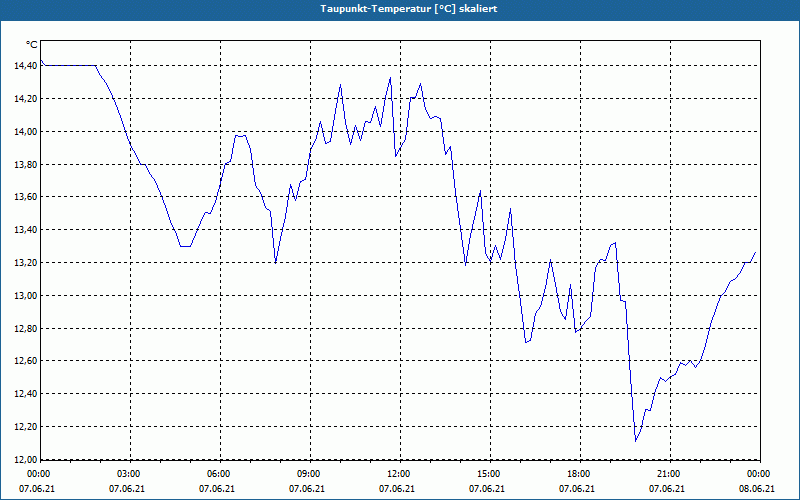800x500 pixels.
Task: Click the °C unit label on y-axis
Action: click(31, 45)
